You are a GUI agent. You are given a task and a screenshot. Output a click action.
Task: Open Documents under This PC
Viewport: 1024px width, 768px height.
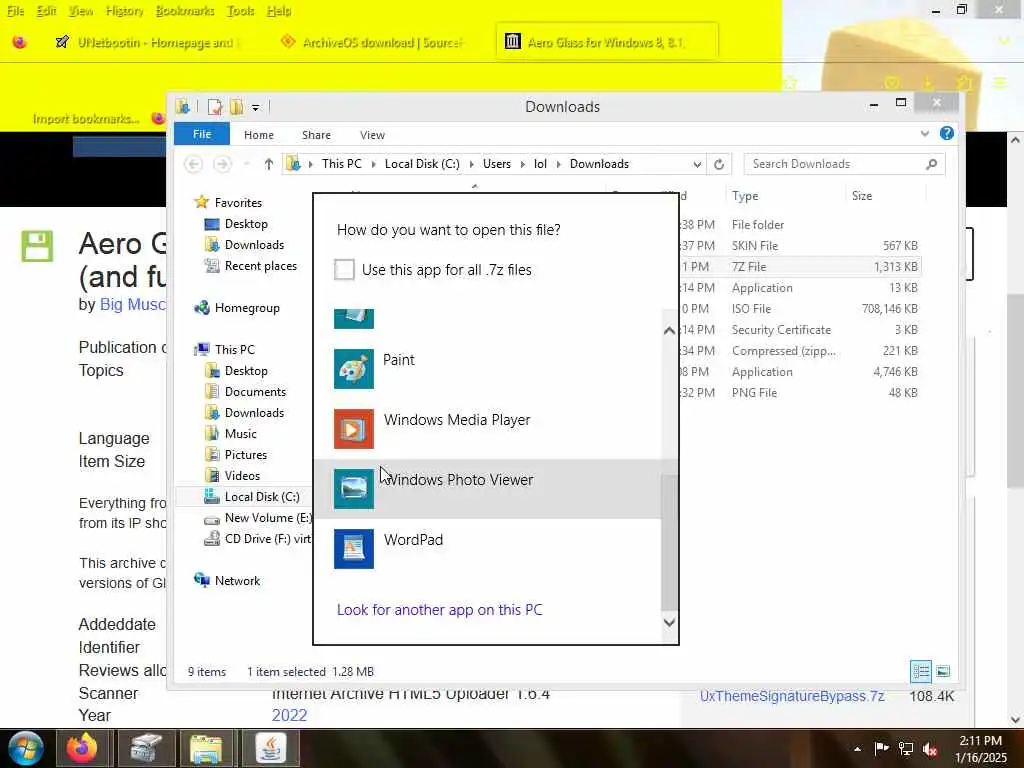click(255, 392)
